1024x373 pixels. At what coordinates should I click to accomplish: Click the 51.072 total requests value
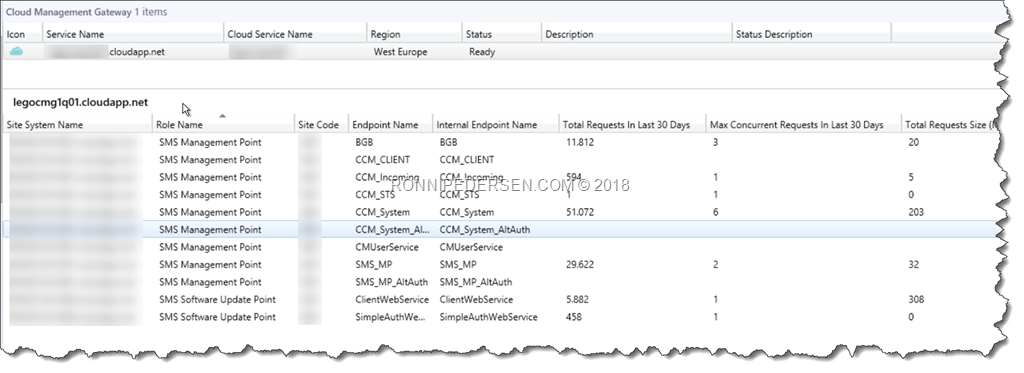(580, 212)
